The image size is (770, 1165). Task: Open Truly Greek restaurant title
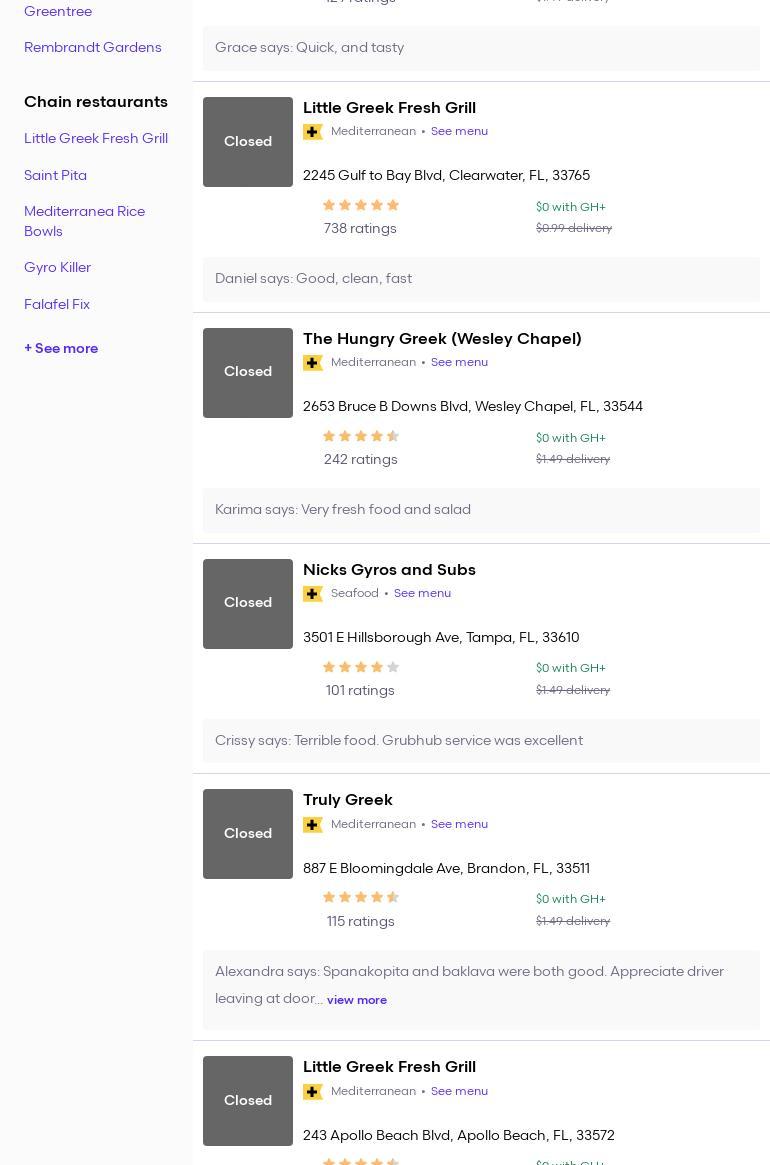tap(347, 800)
